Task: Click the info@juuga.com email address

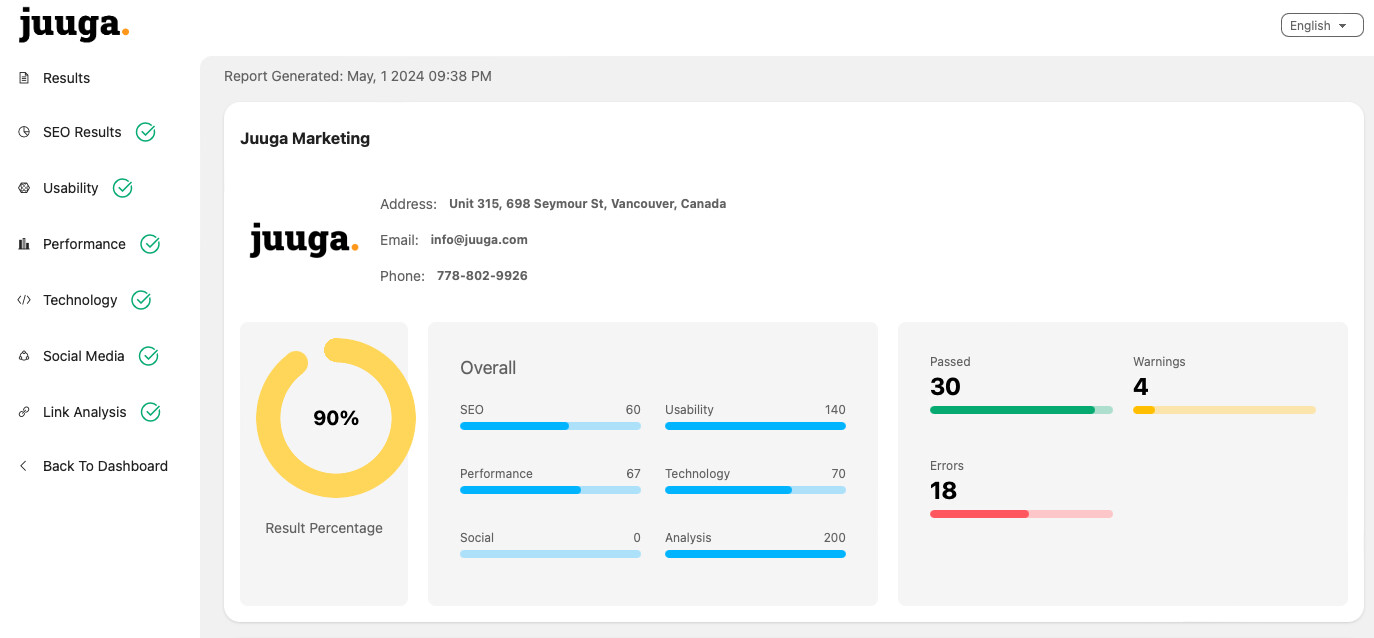Action: tap(479, 240)
